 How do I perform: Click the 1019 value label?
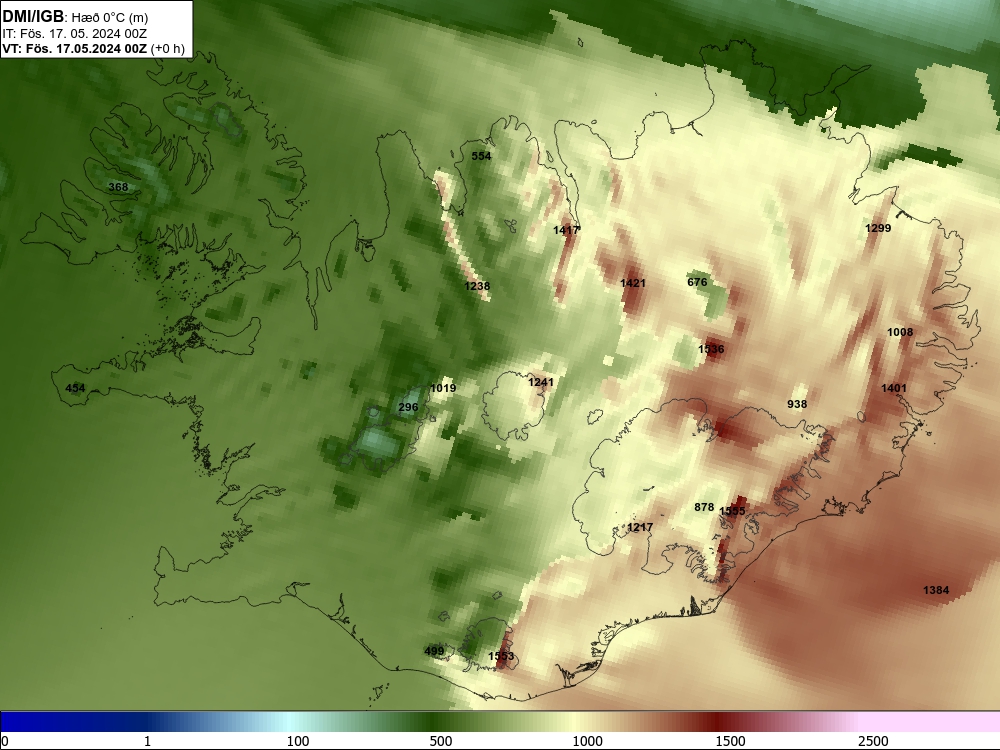443,388
